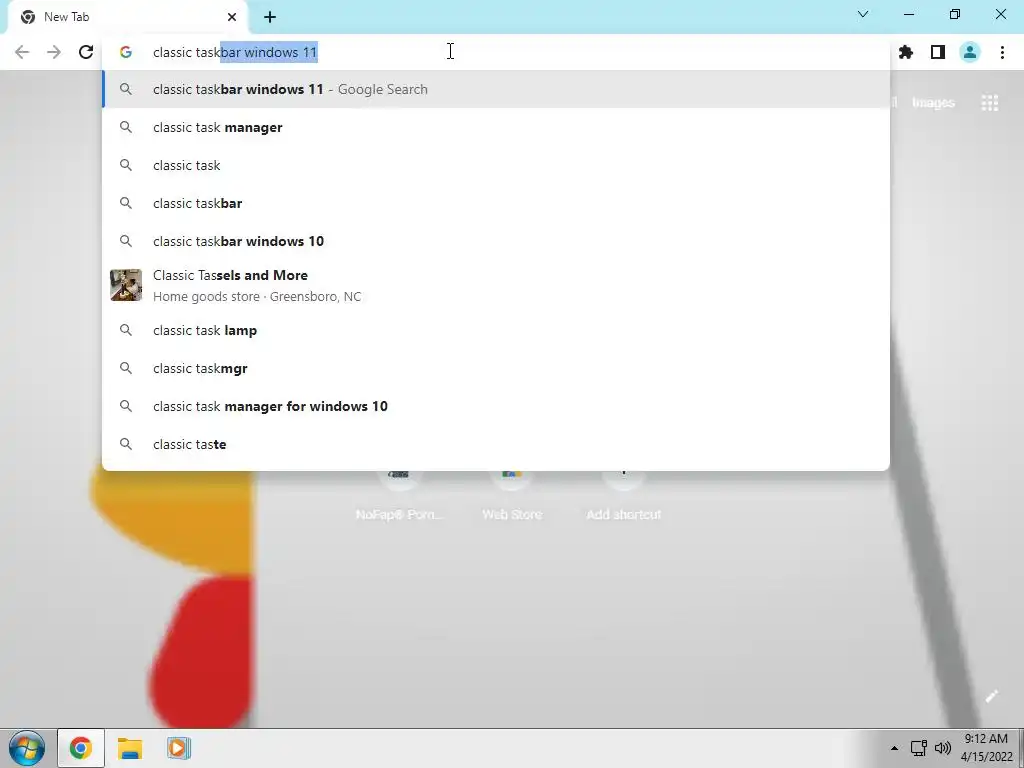Click the Google icon in address bar
This screenshot has height=768, width=1024.
tap(126, 52)
